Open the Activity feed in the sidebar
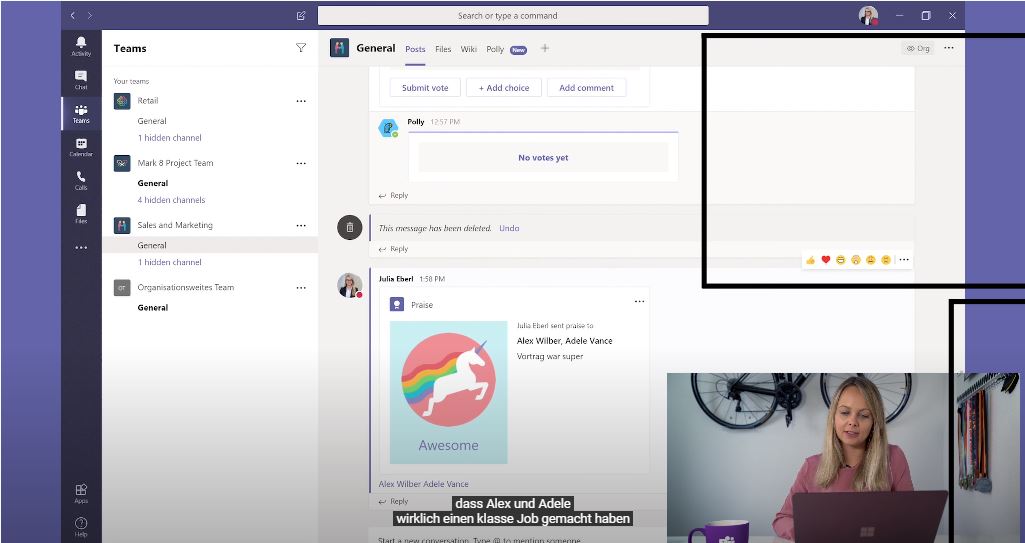 [x=81, y=46]
